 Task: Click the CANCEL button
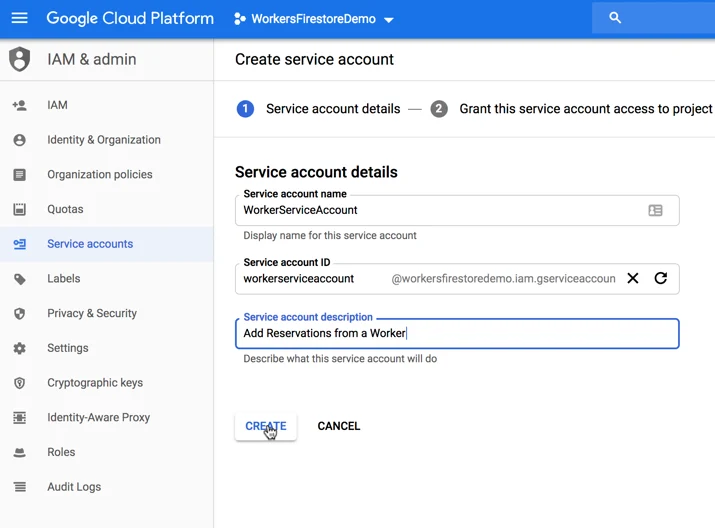(x=339, y=426)
